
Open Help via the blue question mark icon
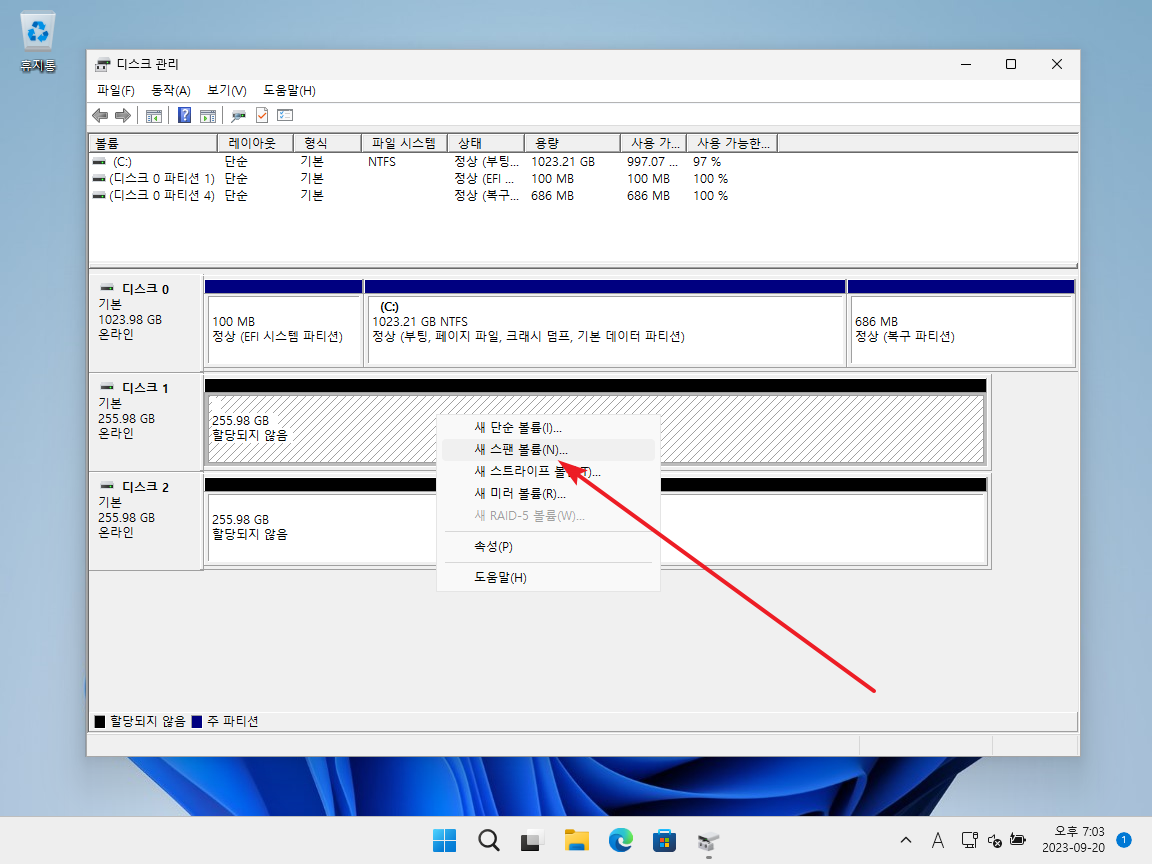coord(184,115)
